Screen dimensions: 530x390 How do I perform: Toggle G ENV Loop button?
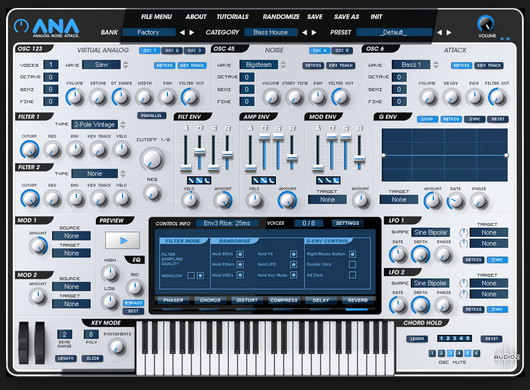coord(427,119)
